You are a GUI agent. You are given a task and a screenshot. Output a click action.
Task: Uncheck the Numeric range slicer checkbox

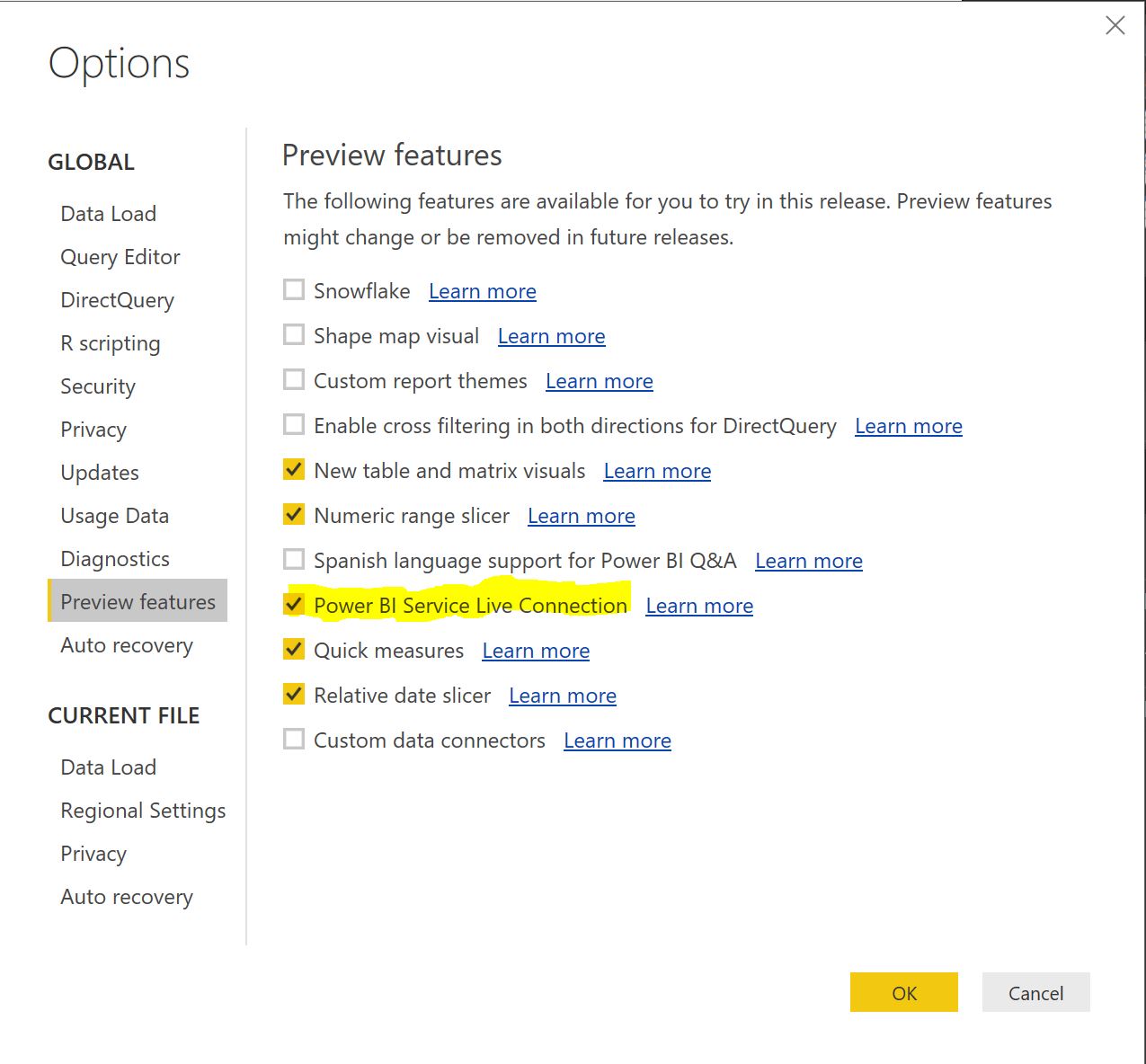click(293, 514)
